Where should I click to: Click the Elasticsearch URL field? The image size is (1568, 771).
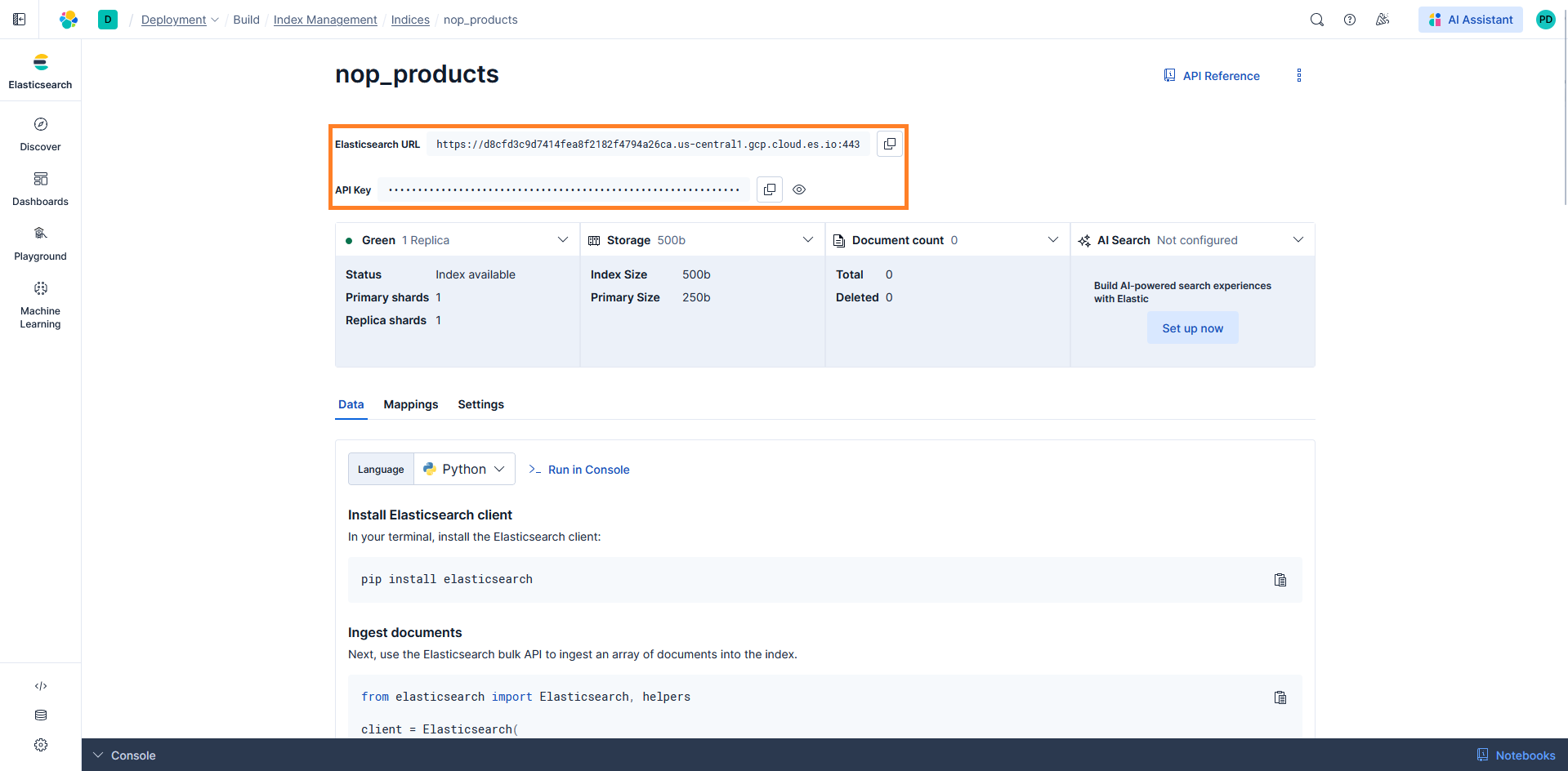(647, 145)
